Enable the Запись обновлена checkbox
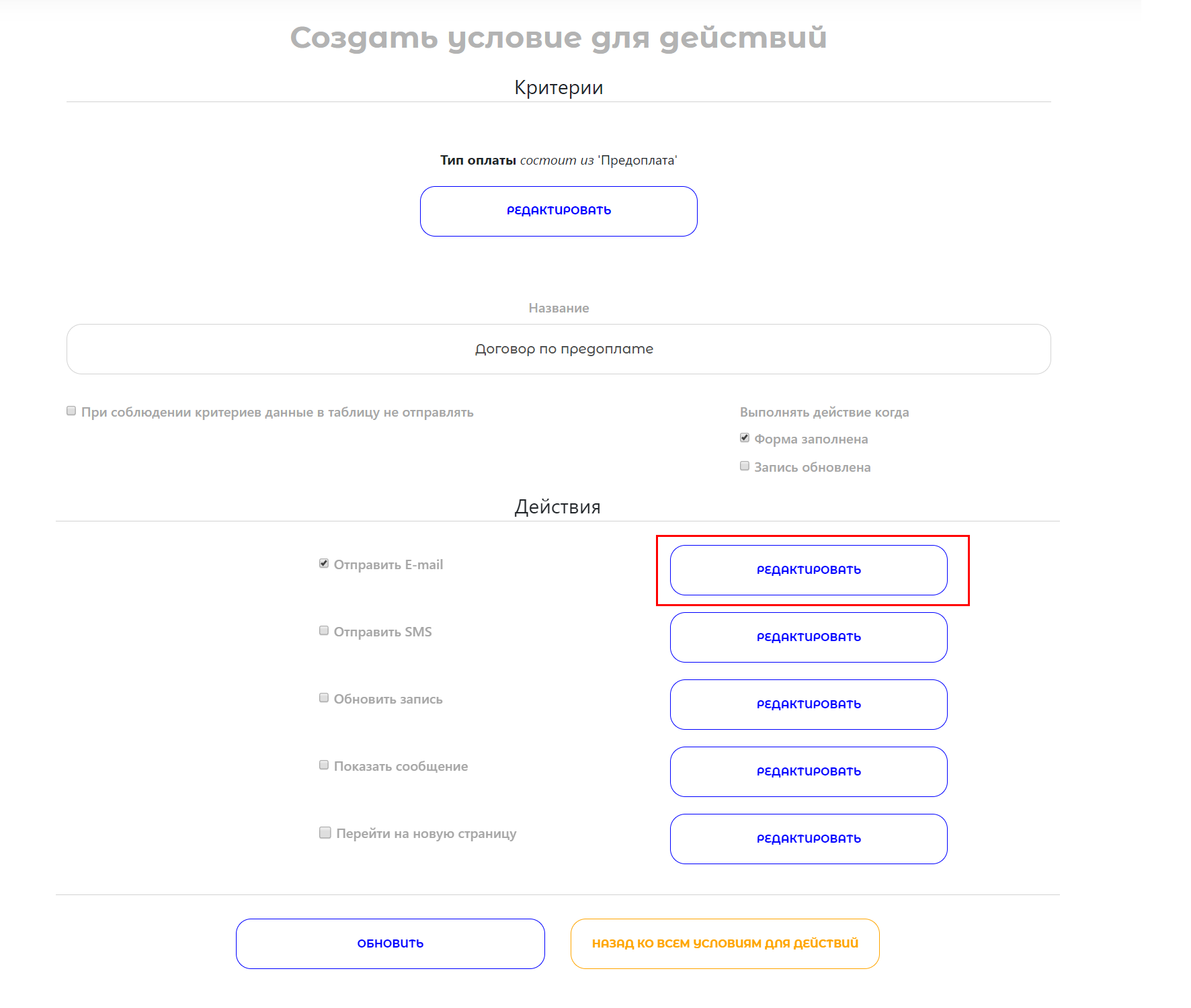The height and width of the screenshot is (1008, 1191). 745,466
